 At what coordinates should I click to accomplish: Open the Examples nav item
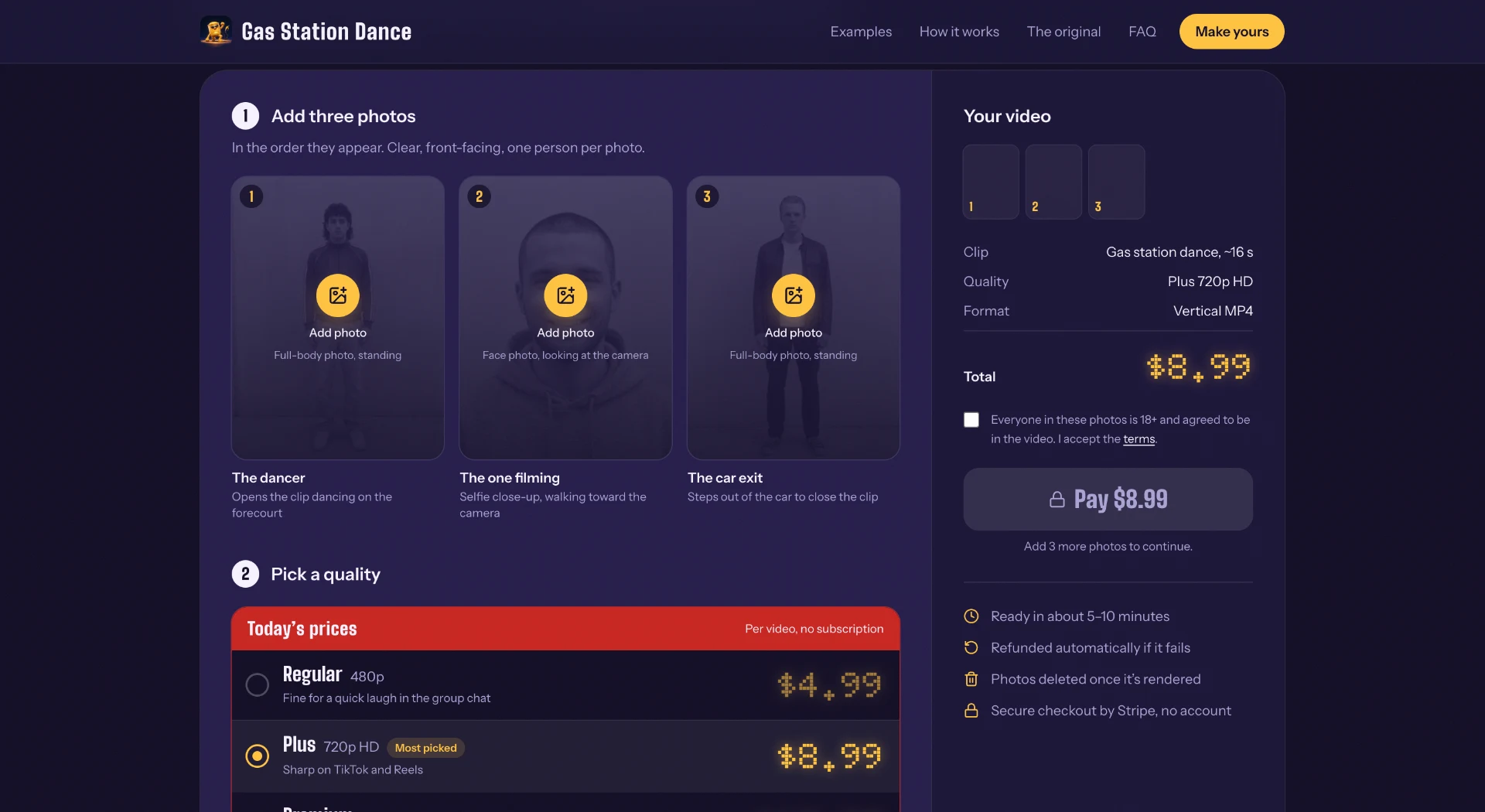point(861,32)
